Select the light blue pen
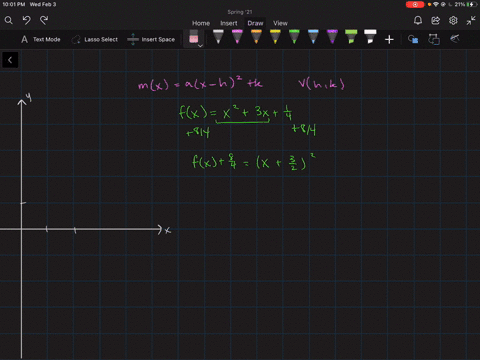The height and width of the screenshot is (360, 480). (313, 37)
